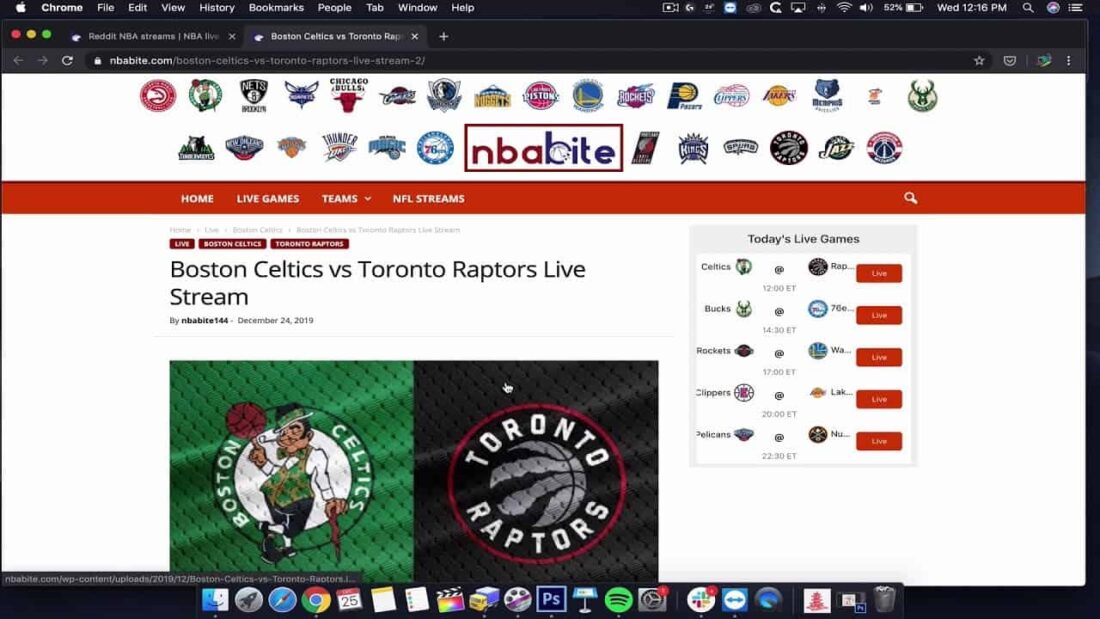Open the Celtics vs Raptors featured image

(x=414, y=470)
